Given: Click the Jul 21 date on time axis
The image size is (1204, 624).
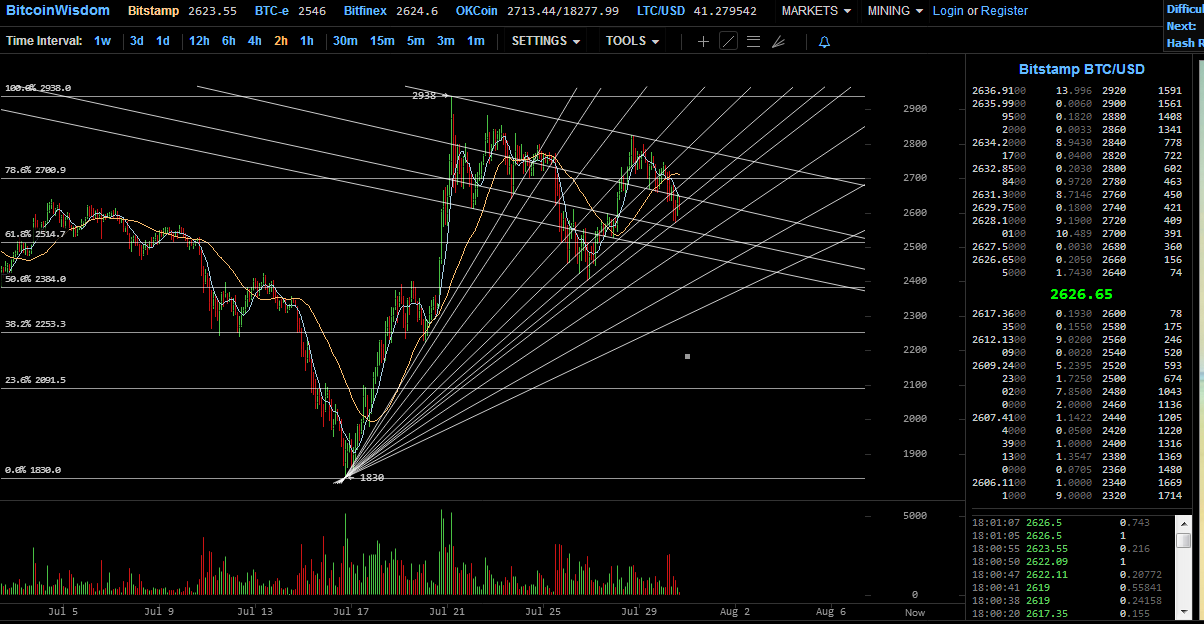Looking at the screenshot, I should coord(446,610).
